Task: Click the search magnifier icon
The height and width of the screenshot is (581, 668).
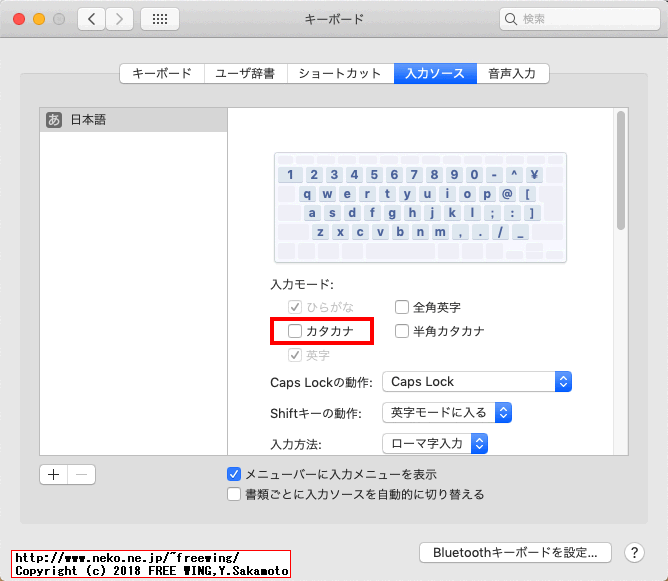Action: click(x=510, y=19)
